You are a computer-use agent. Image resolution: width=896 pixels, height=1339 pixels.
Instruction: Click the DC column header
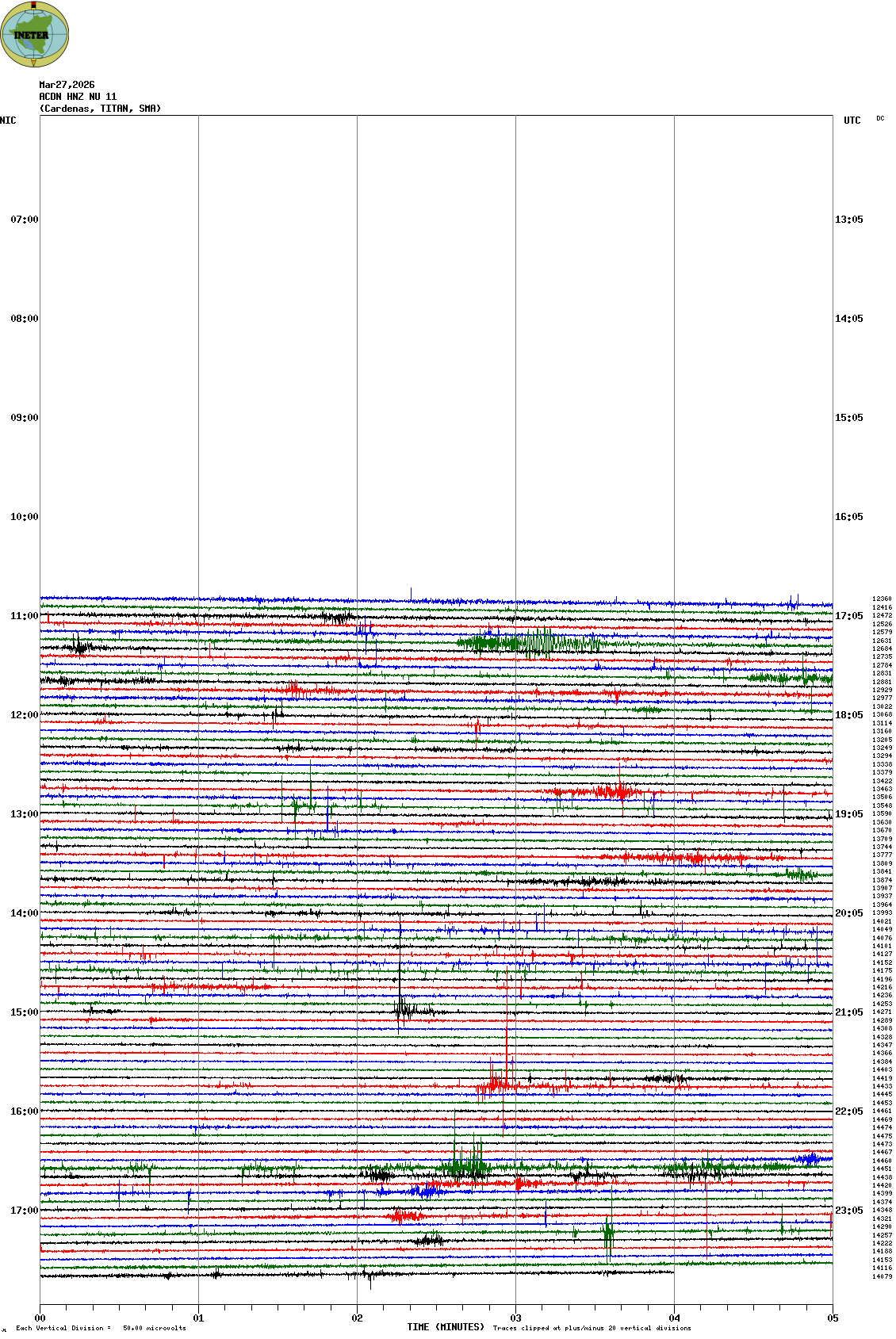pos(880,119)
